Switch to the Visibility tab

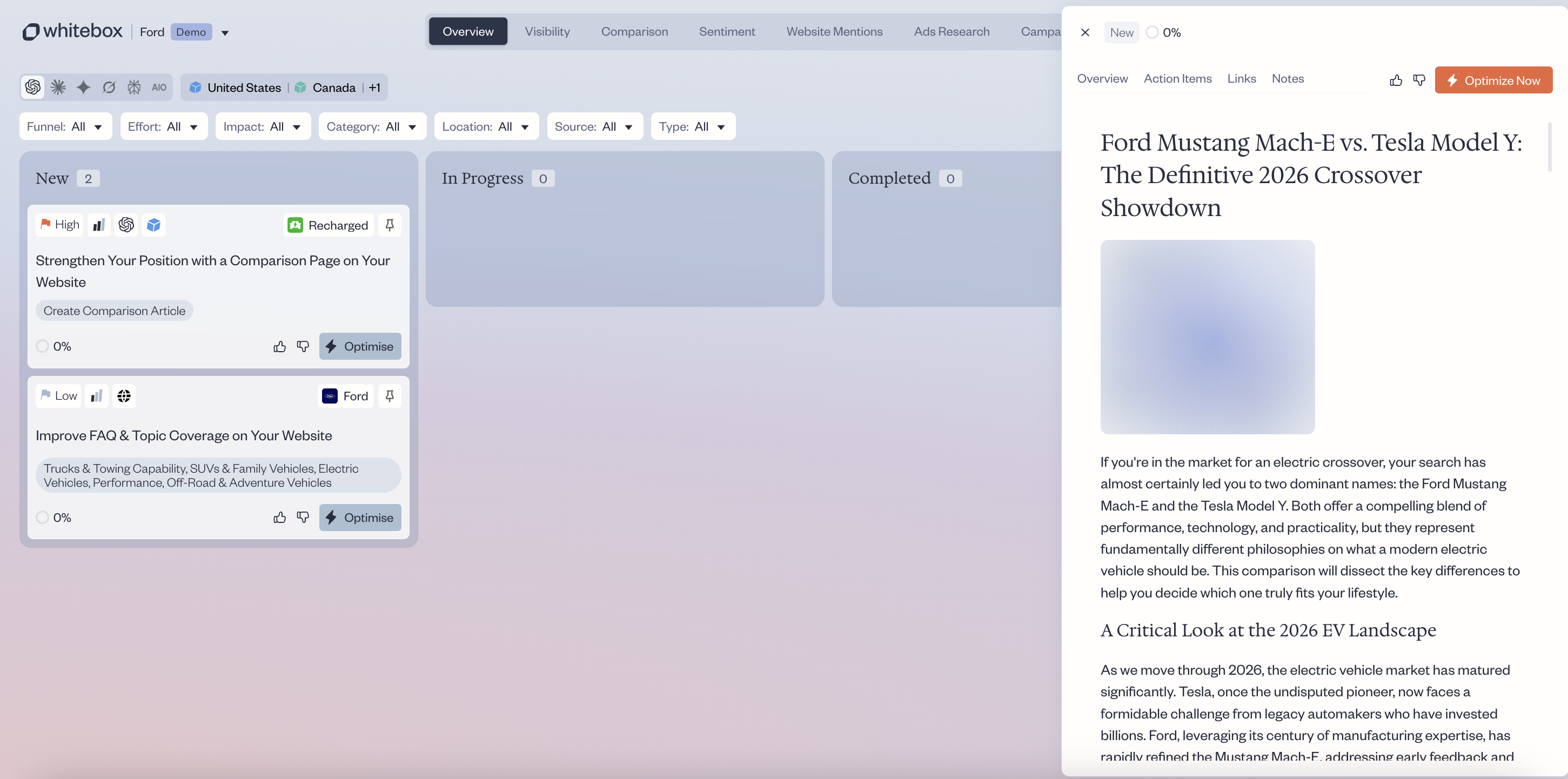[x=547, y=32]
